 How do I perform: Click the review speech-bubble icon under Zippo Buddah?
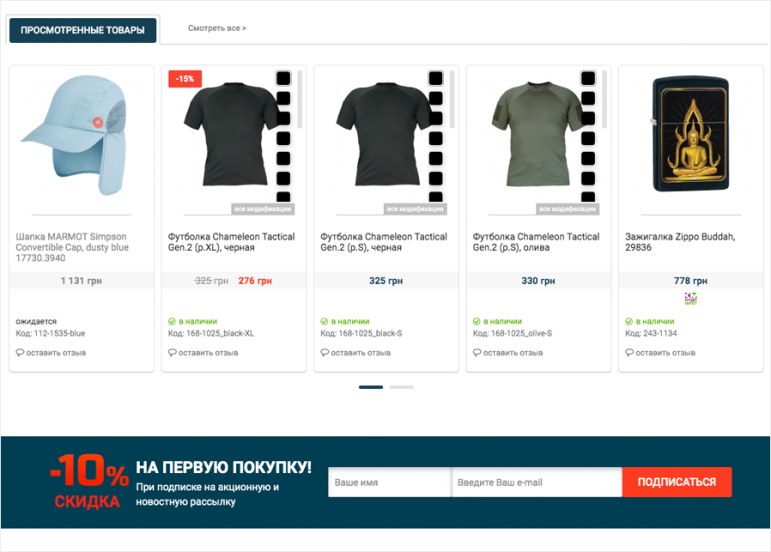point(629,353)
